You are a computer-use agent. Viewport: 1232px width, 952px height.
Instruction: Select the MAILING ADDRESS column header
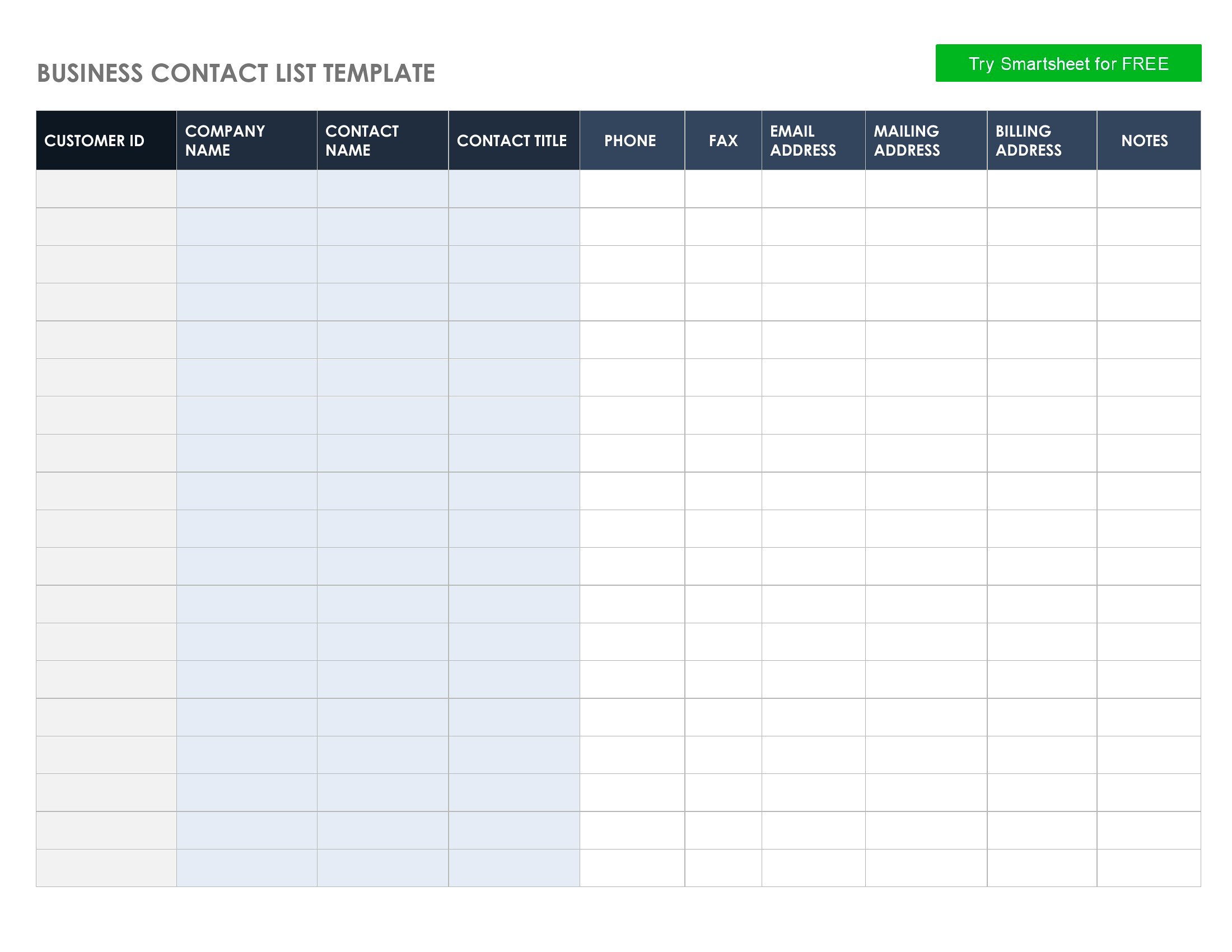point(926,141)
